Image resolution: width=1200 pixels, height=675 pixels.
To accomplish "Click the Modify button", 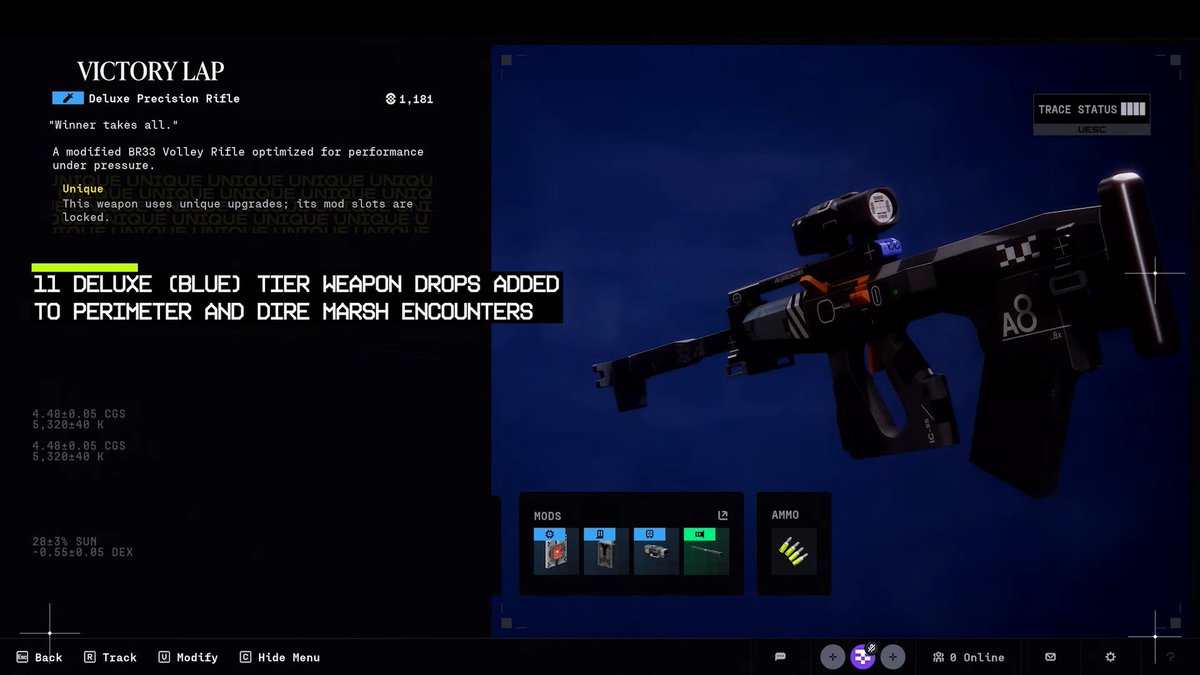I will click(188, 657).
